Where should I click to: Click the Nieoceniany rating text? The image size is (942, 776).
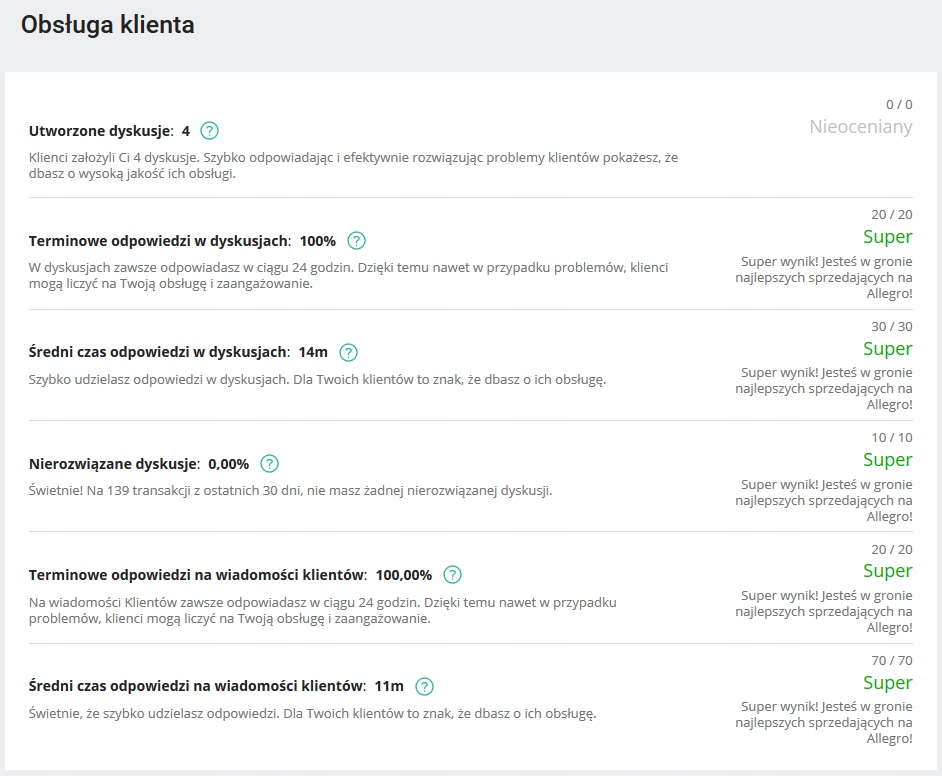pos(860,127)
